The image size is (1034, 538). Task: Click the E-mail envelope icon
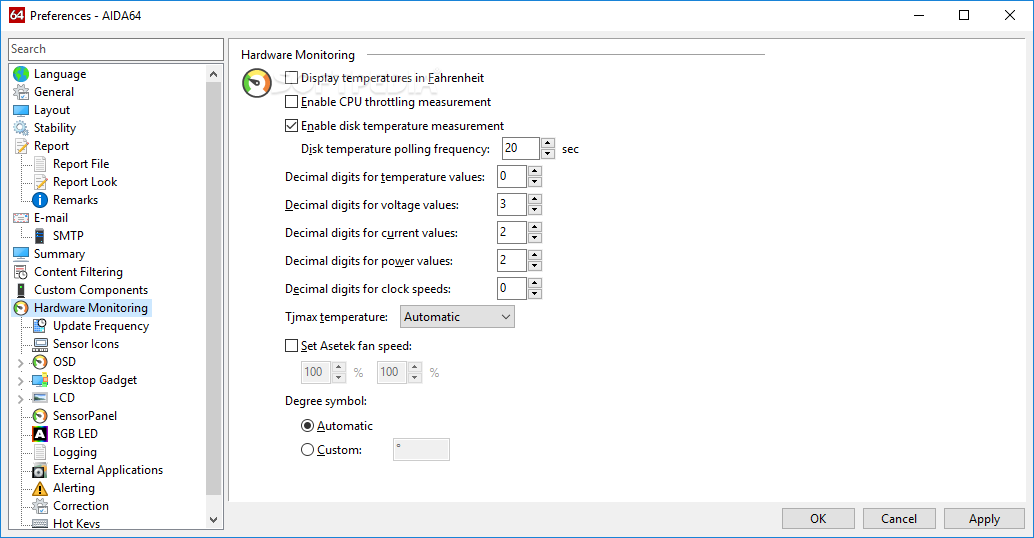21,218
